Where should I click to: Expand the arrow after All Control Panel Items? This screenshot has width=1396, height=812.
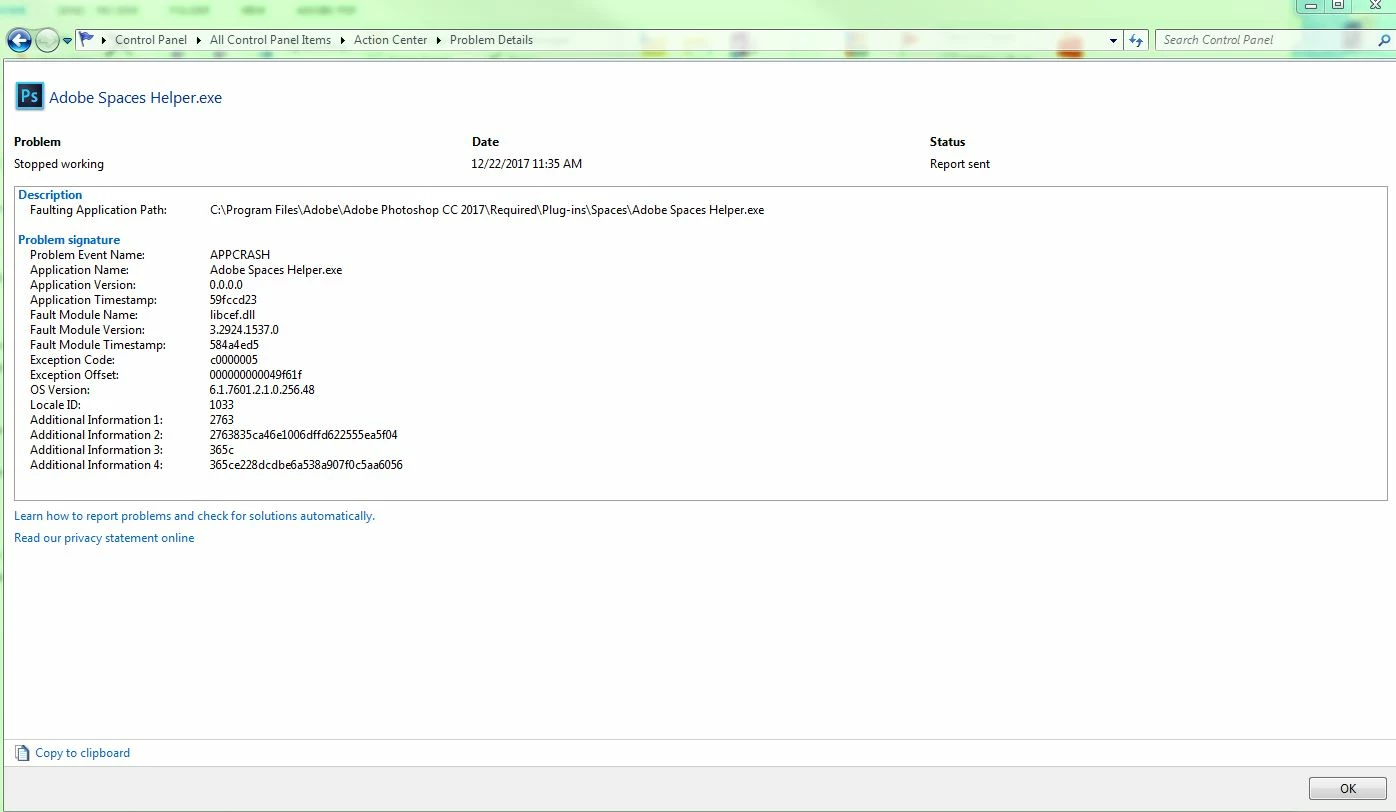click(342, 40)
